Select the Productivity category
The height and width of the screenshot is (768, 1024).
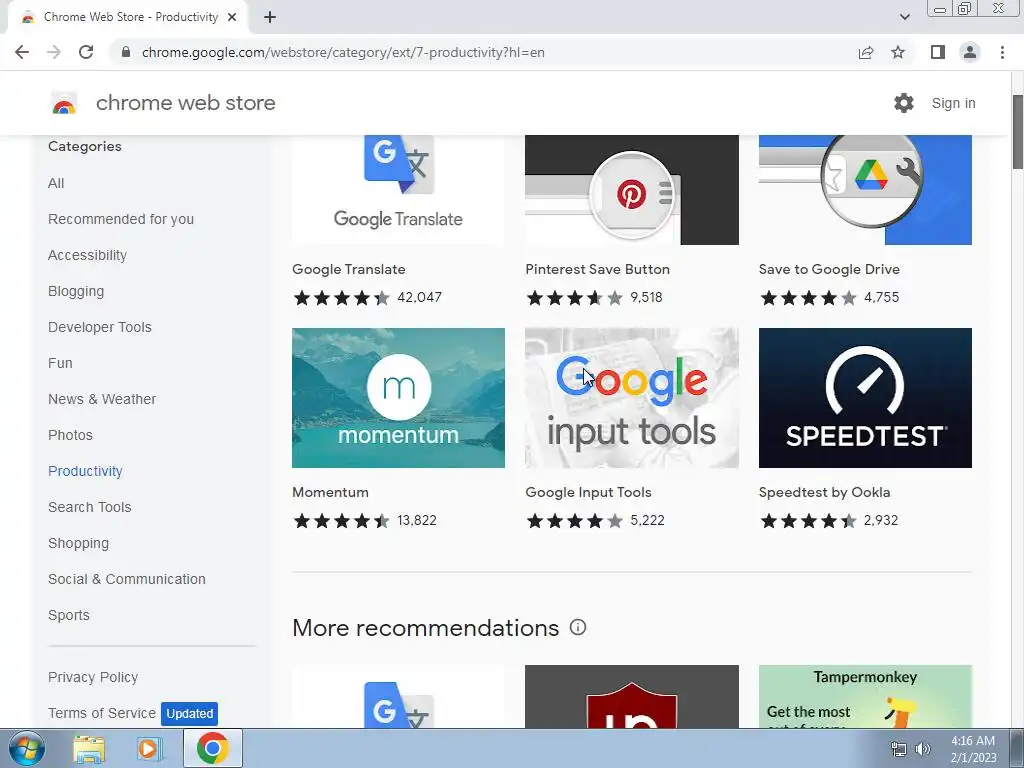click(86, 471)
